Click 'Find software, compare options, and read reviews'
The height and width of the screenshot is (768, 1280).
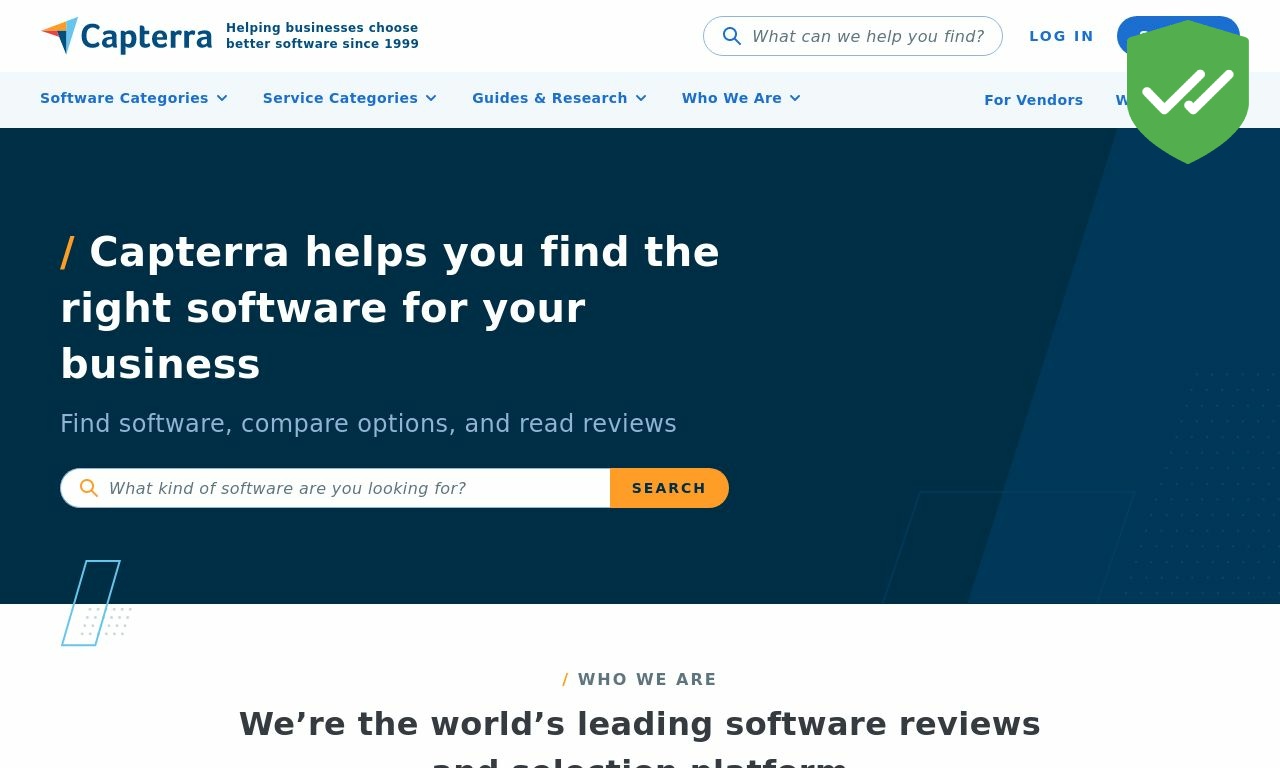pyautogui.click(x=368, y=424)
